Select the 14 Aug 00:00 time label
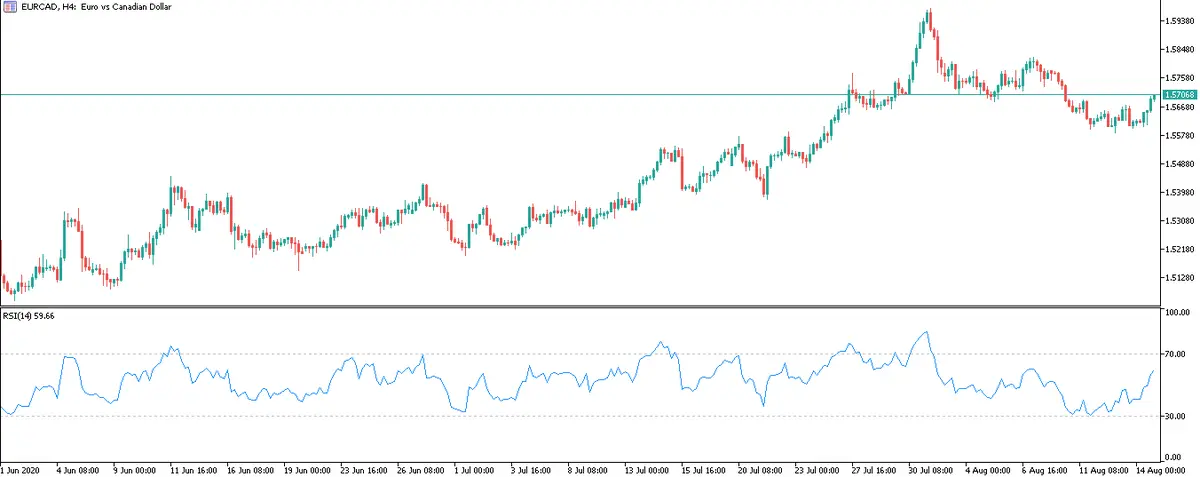1200x477 pixels. pyautogui.click(x=1147, y=468)
